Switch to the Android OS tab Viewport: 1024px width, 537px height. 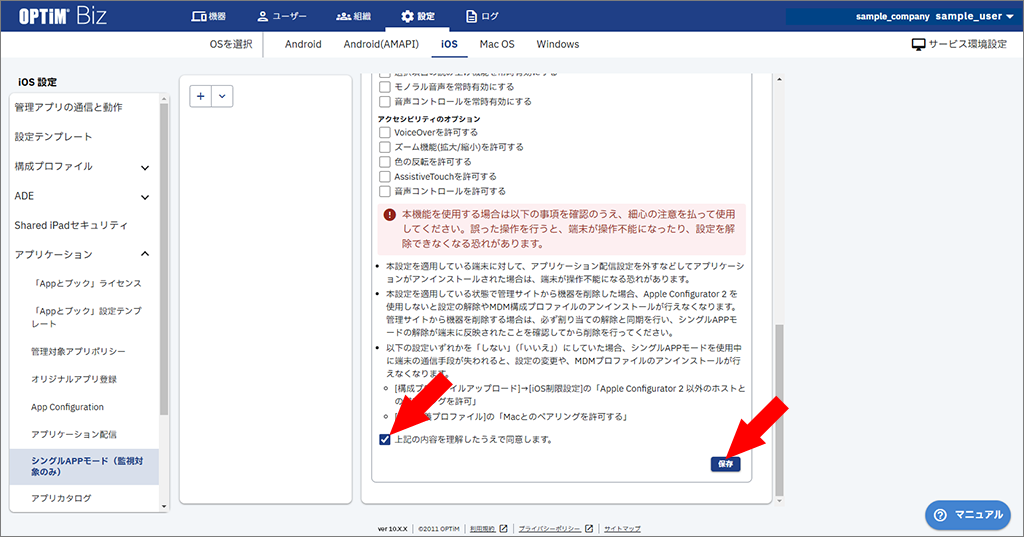point(303,45)
